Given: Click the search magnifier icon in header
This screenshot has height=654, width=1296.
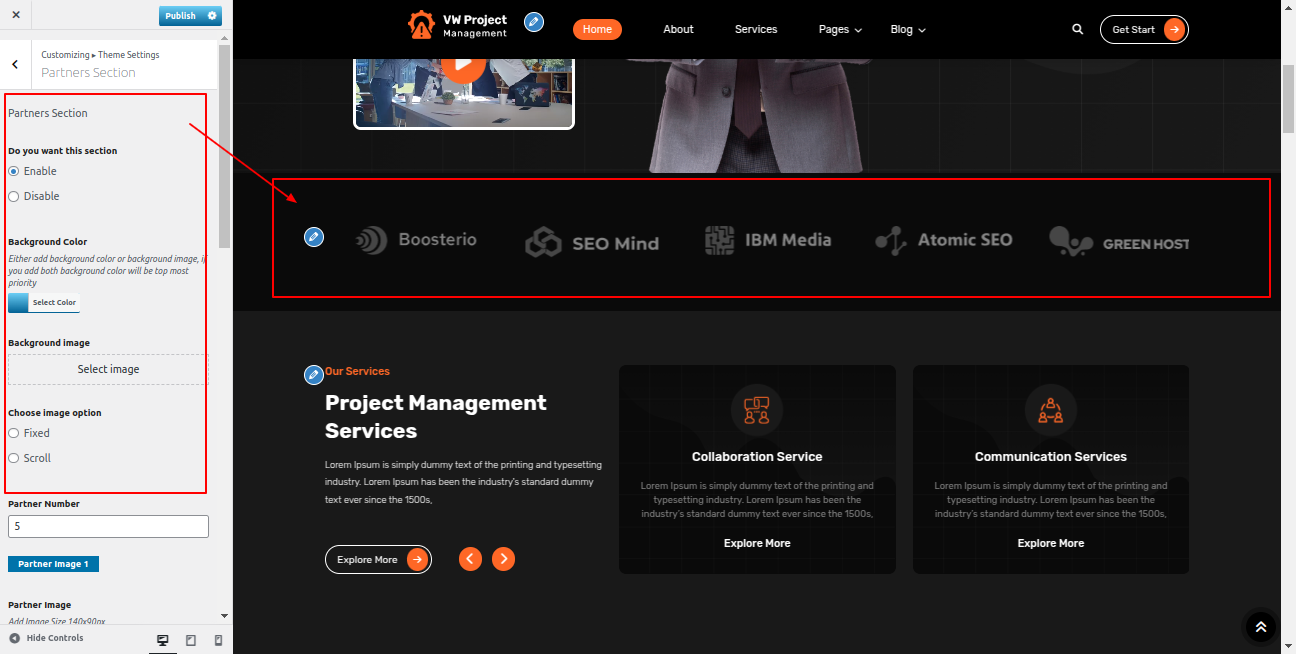Looking at the screenshot, I should pyautogui.click(x=1077, y=30).
